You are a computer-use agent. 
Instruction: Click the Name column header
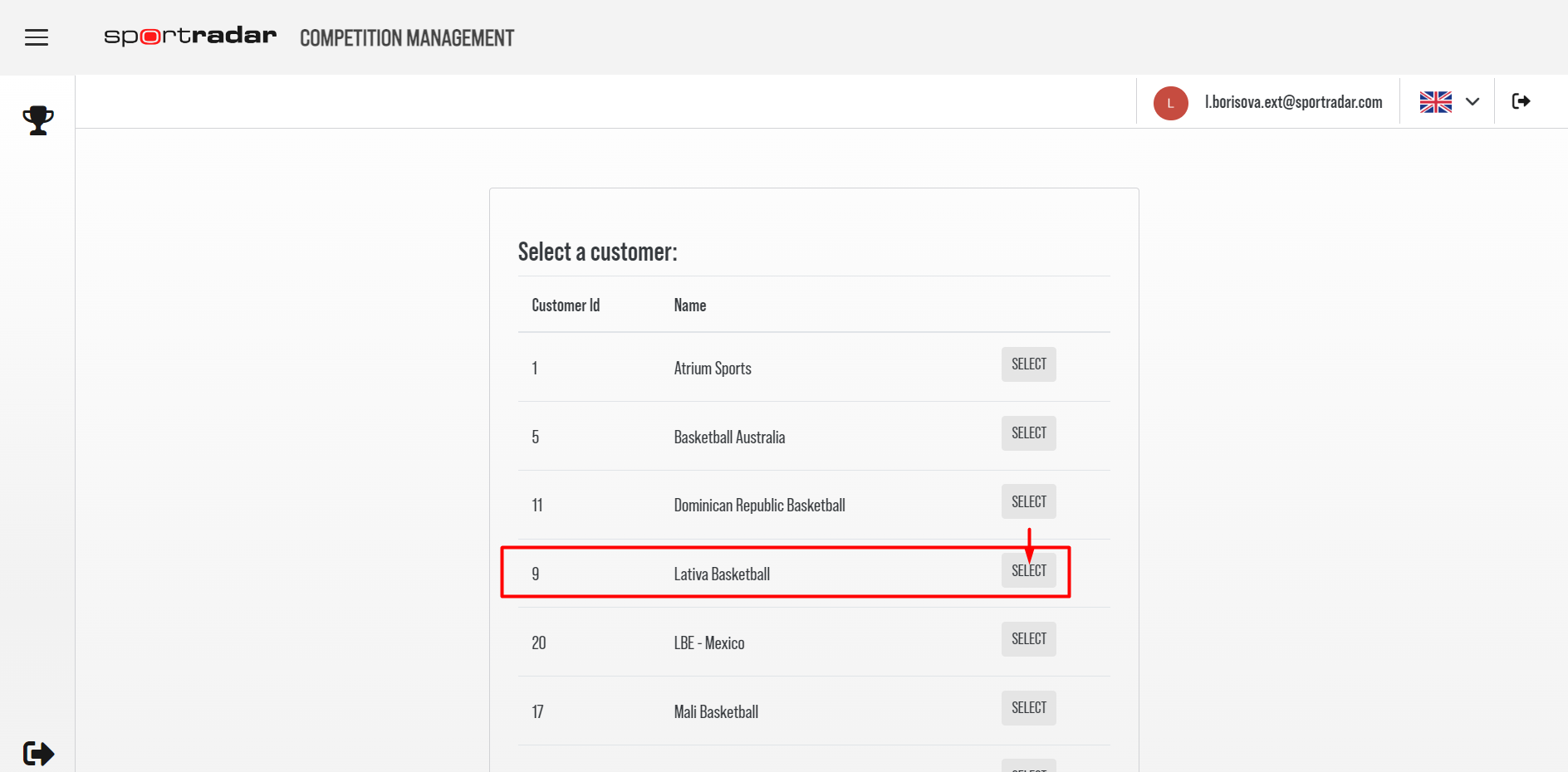click(689, 305)
